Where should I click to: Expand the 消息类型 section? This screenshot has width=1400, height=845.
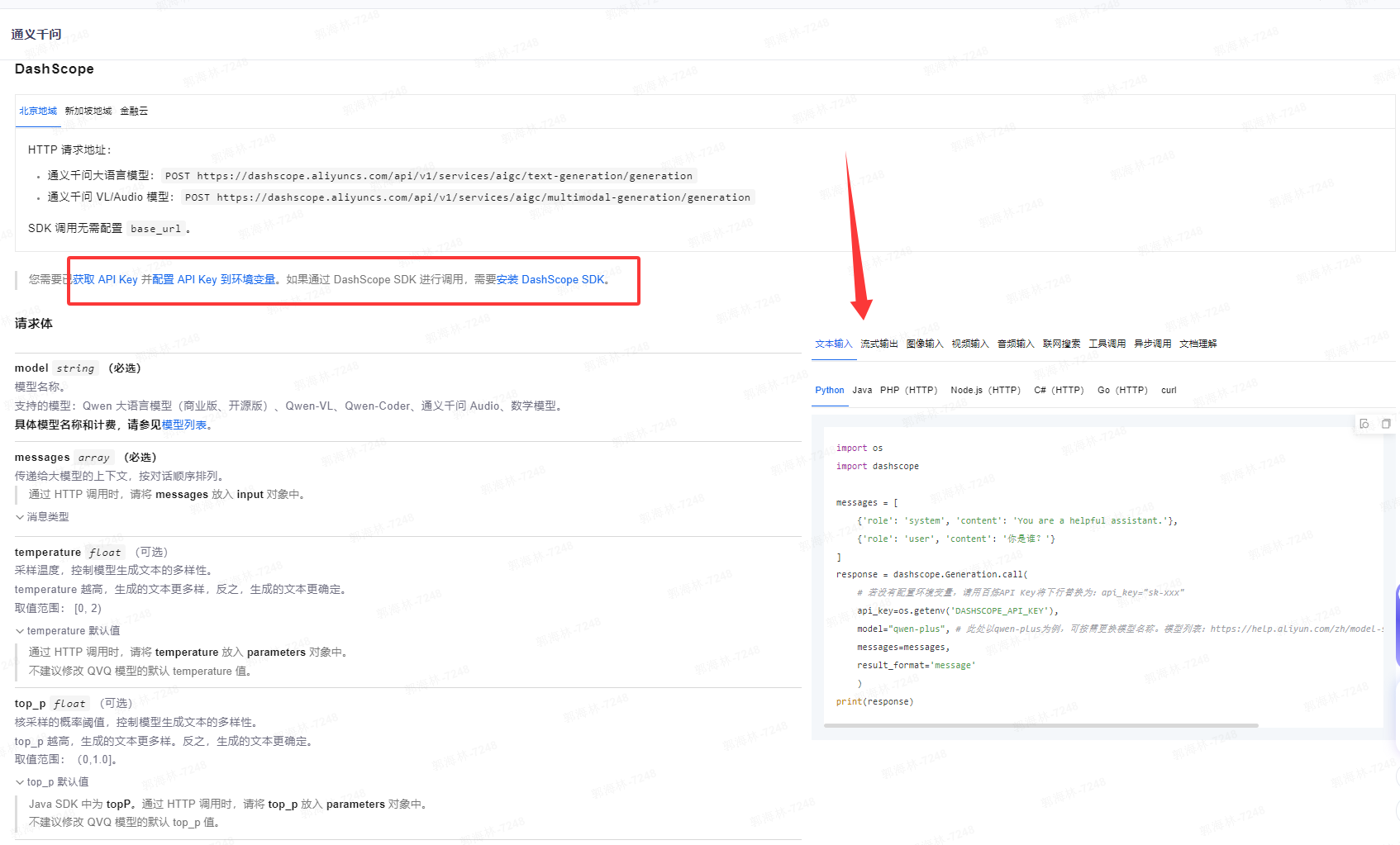pos(42,517)
